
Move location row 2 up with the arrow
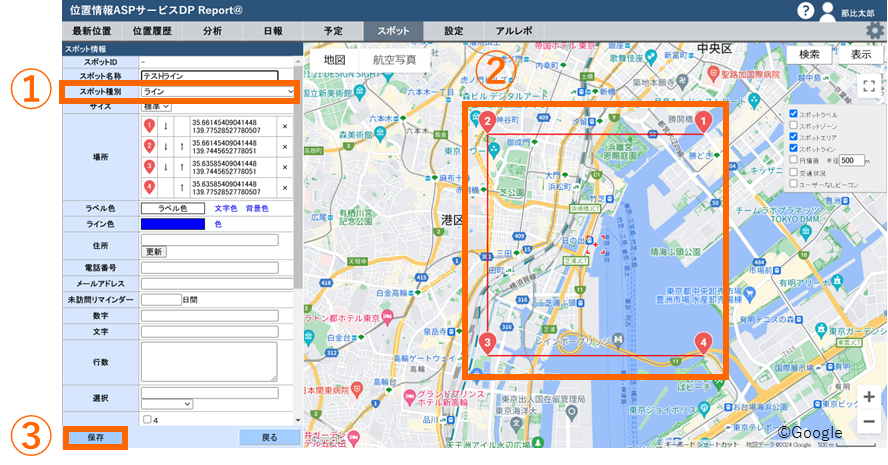181,147
